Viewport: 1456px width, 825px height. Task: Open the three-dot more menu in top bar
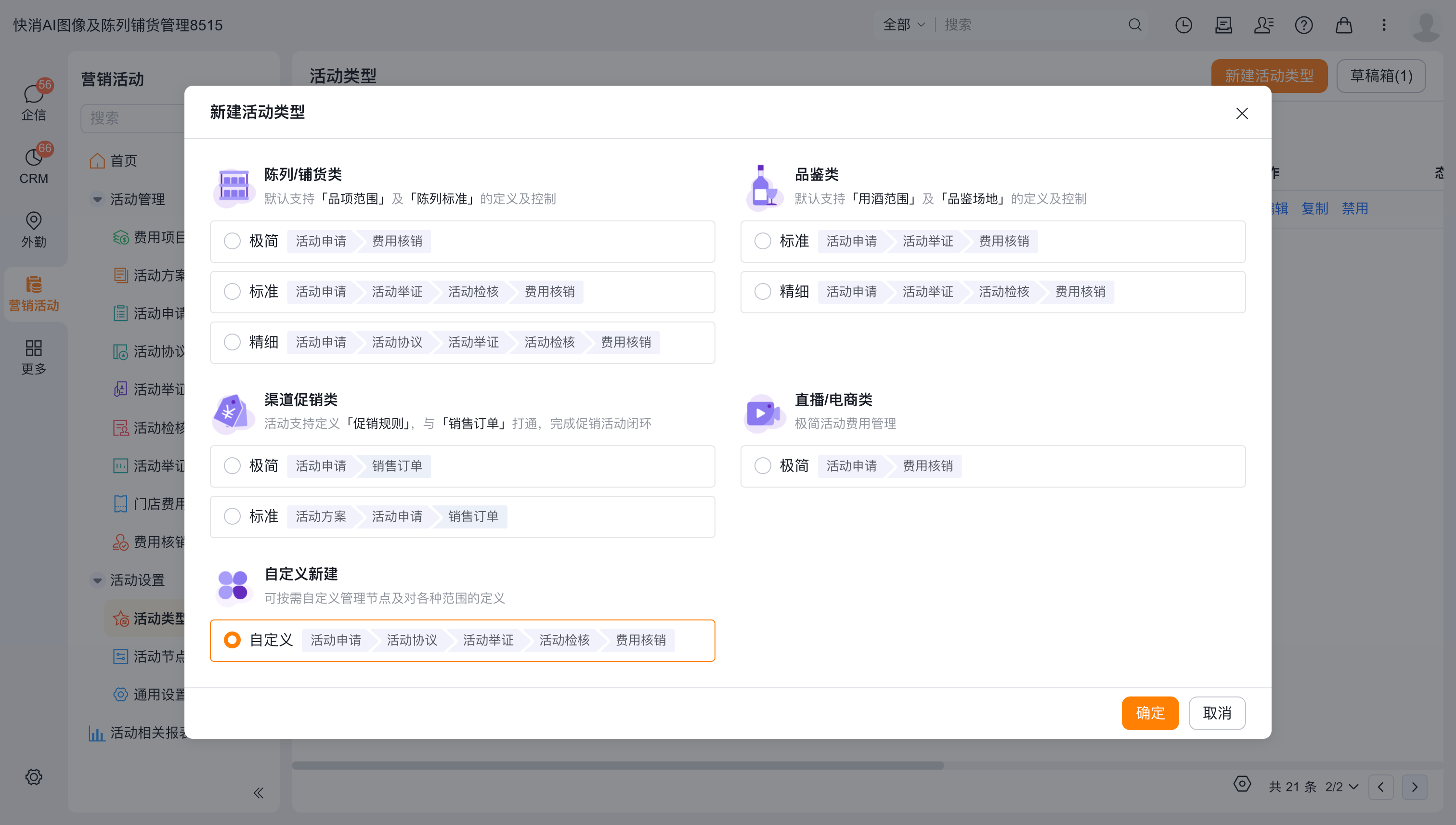coord(1384,25)
